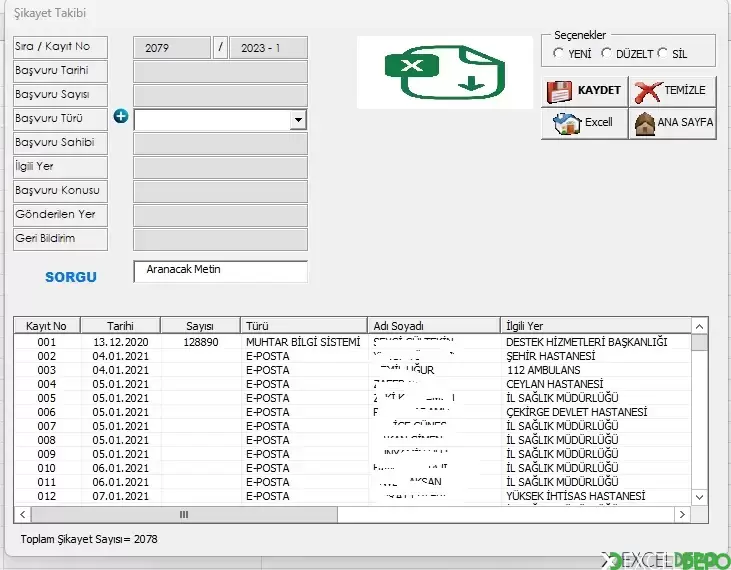
Task: Click the KAYDET save button
Action: point(585,91)
